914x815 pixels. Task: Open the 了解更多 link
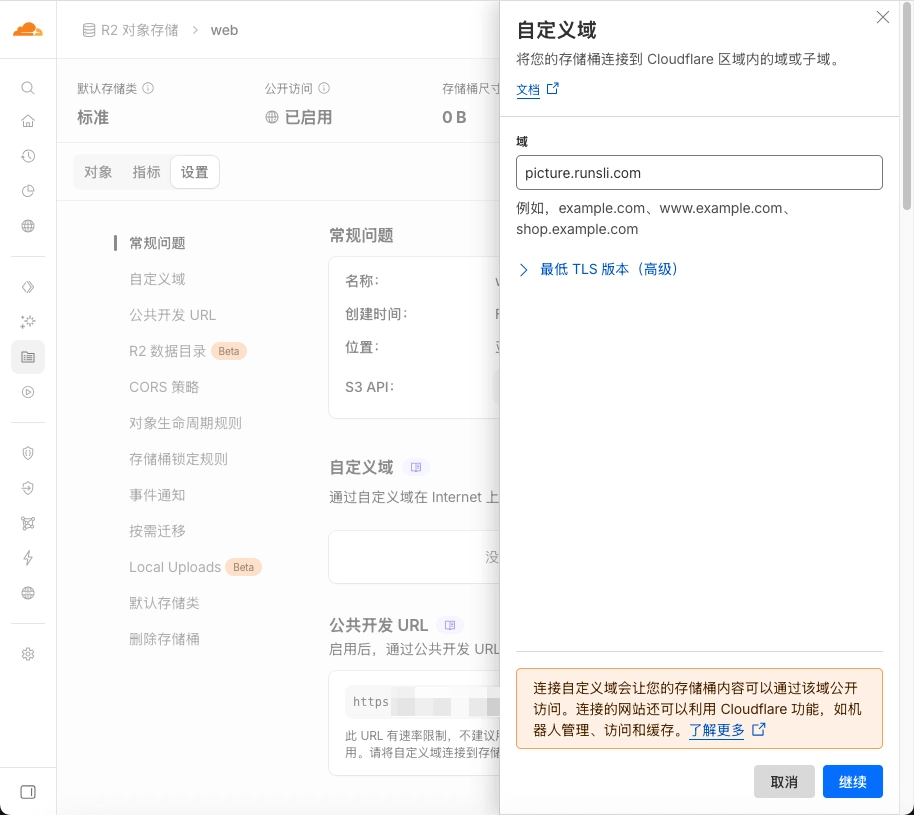(717, 730)
